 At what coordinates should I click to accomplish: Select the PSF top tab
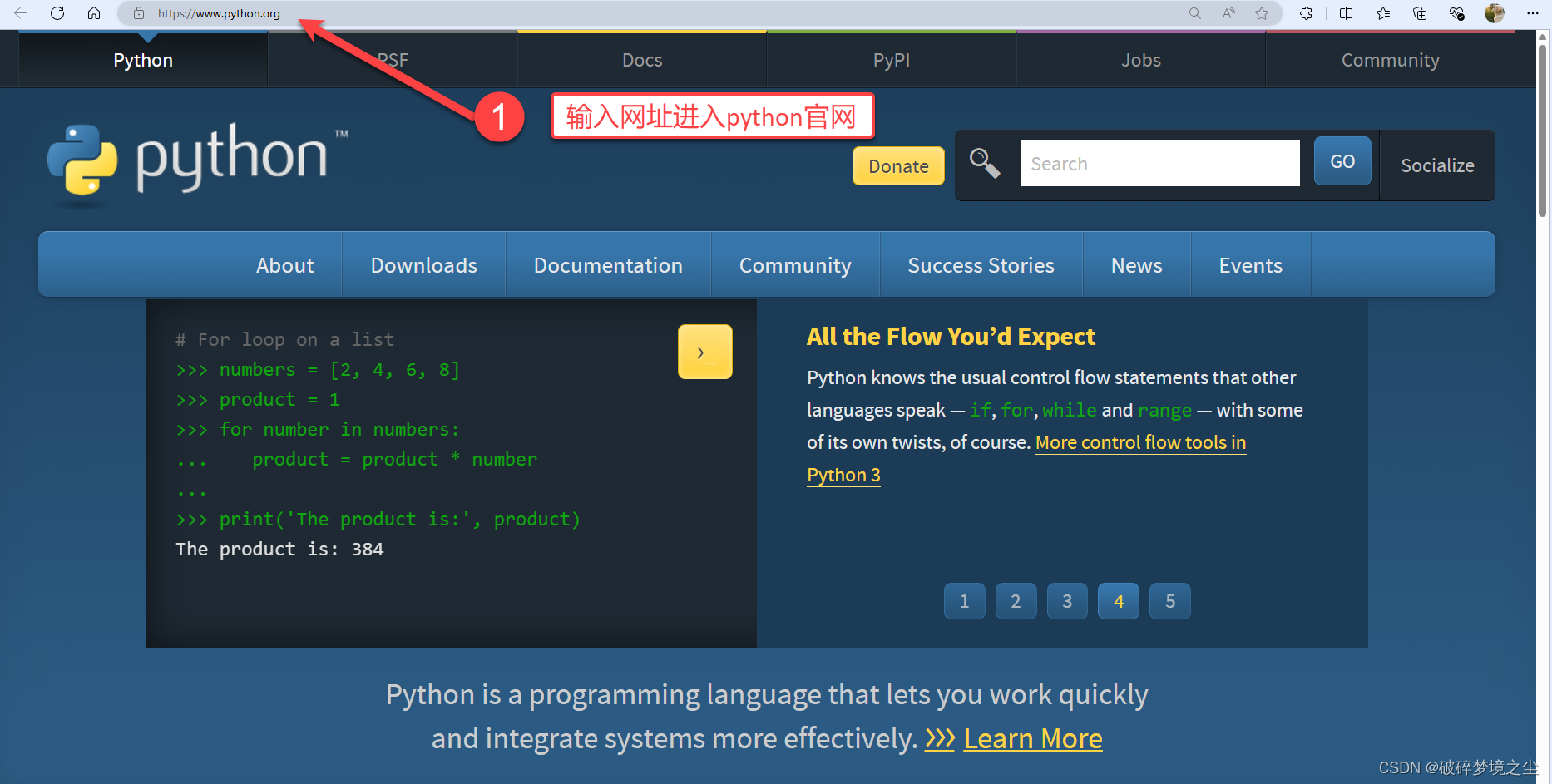(393, 60)
